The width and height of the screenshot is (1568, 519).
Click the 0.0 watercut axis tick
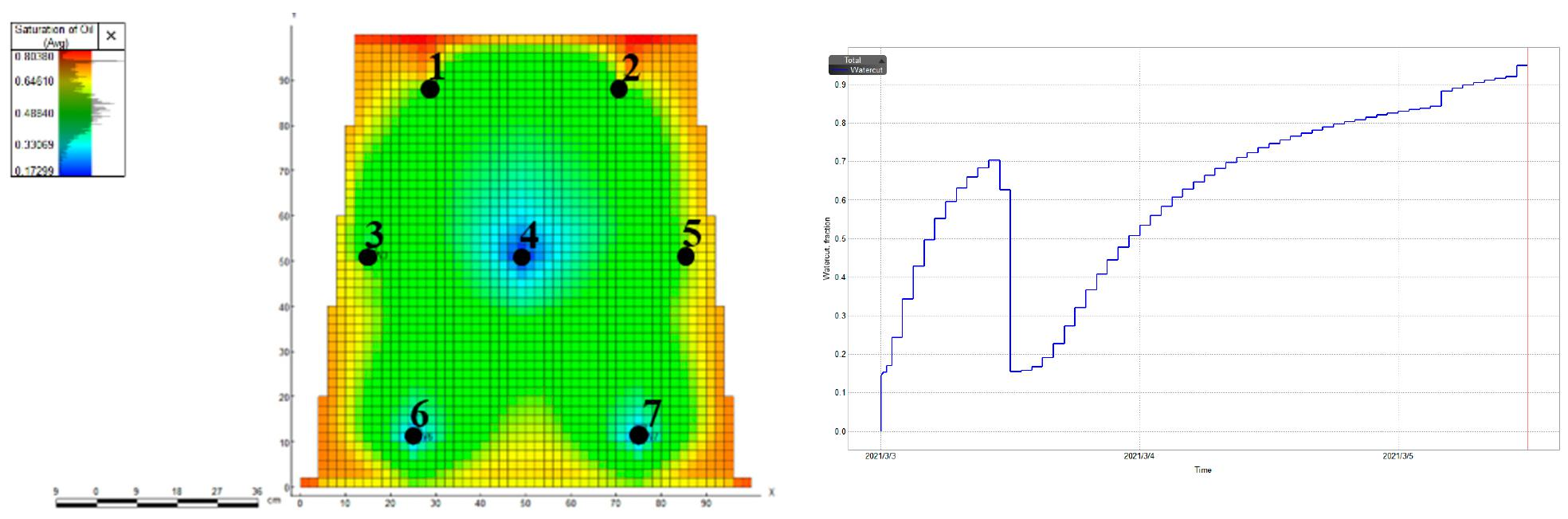coord(841,431)
